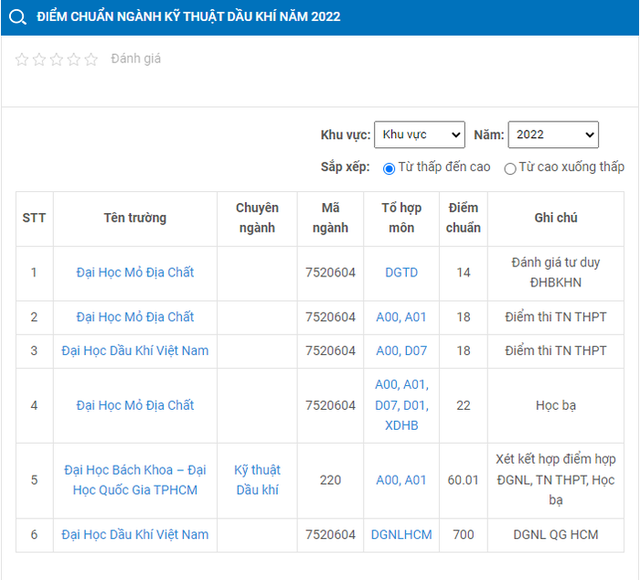Click the Điểm chuẩn column header

463,218
